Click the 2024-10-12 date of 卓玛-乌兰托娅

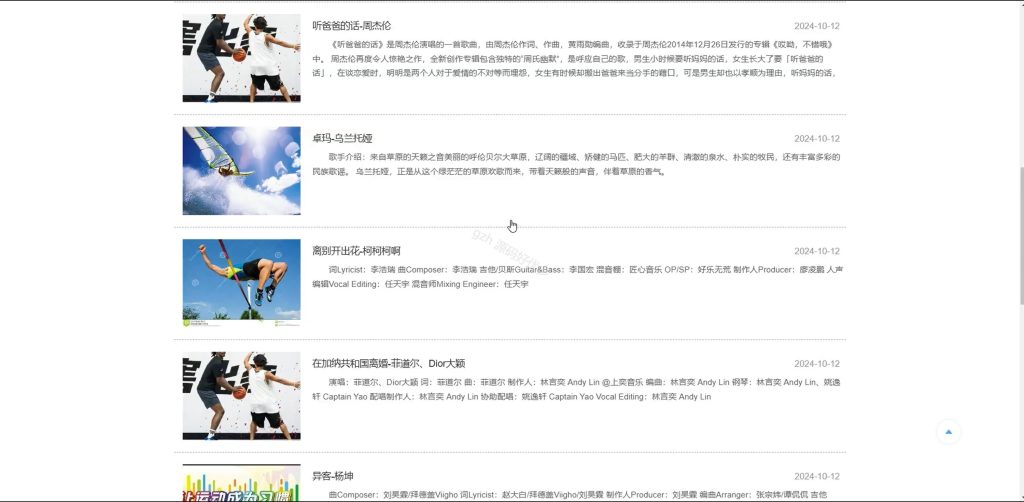tap(817, 138)
